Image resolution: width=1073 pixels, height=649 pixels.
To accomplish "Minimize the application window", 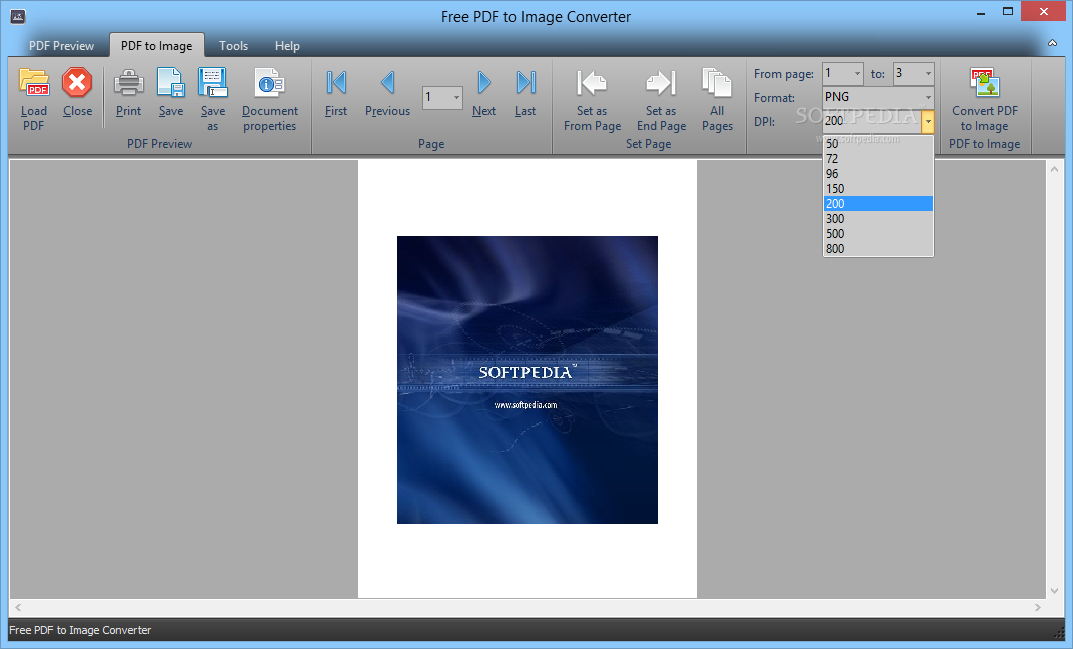I will [981, 12].
